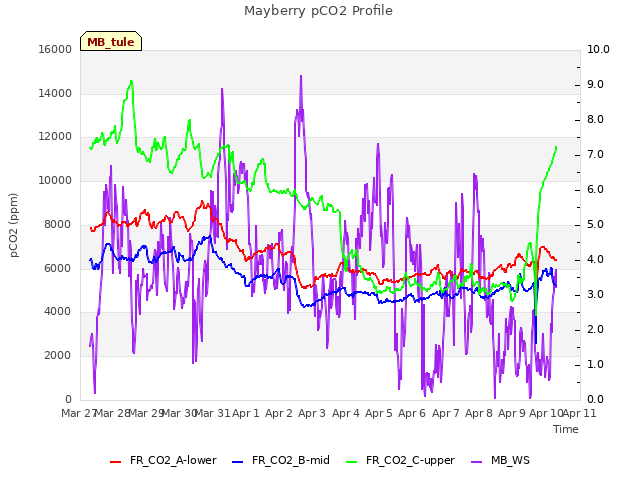
Task: Click the 2000 y-axis tick label
Action: (x=58, y=356)
